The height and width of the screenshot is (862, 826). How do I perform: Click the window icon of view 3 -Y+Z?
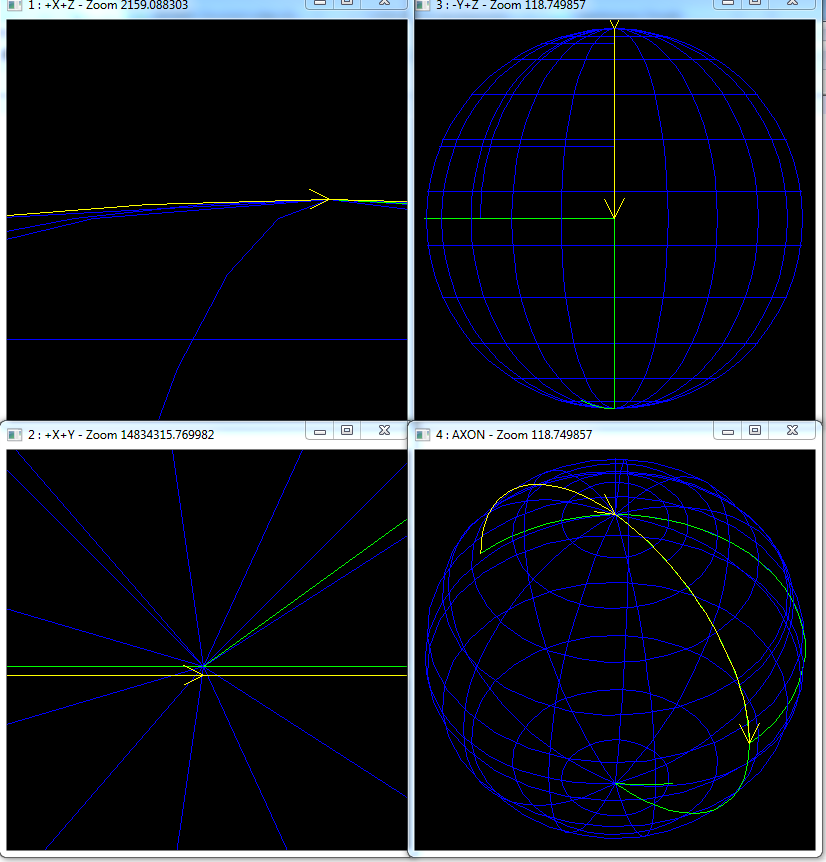(422, 5)
